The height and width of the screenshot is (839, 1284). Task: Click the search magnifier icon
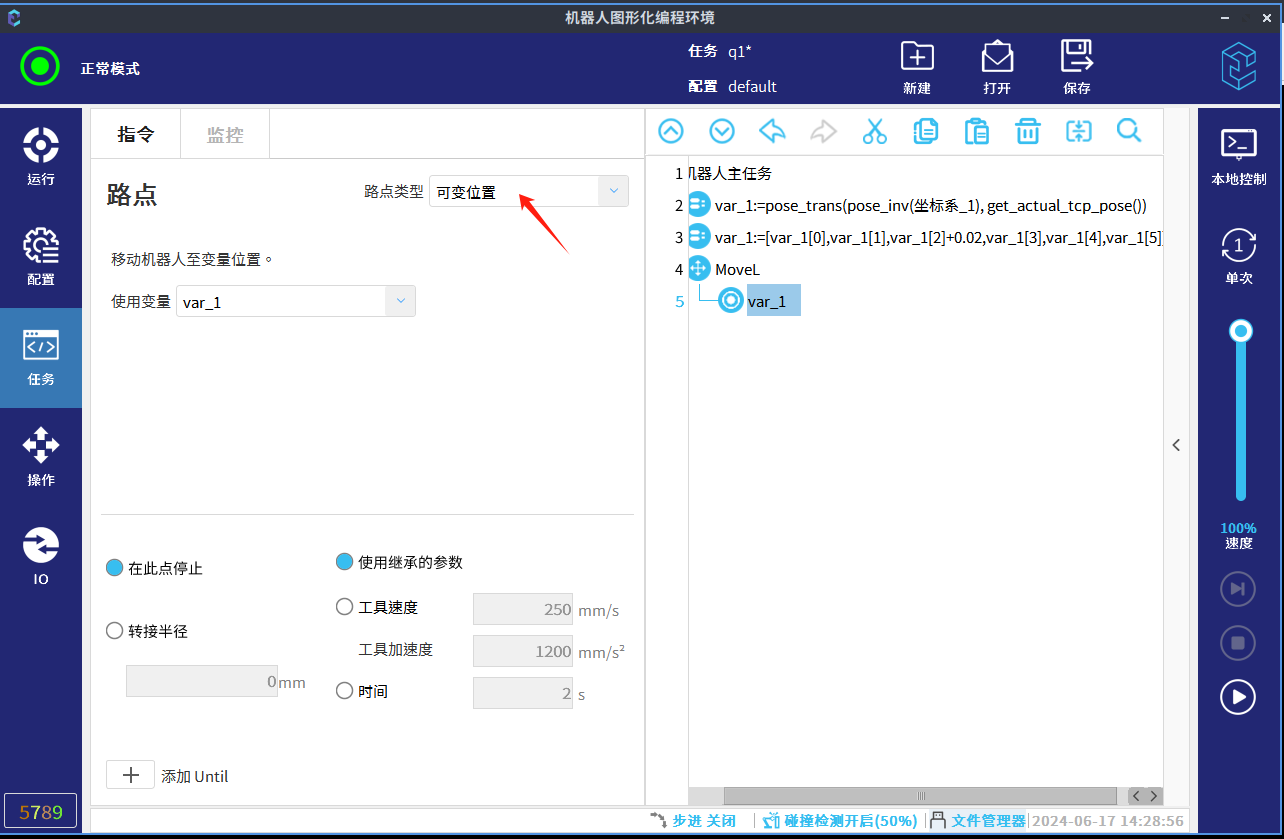(1129, 131)
